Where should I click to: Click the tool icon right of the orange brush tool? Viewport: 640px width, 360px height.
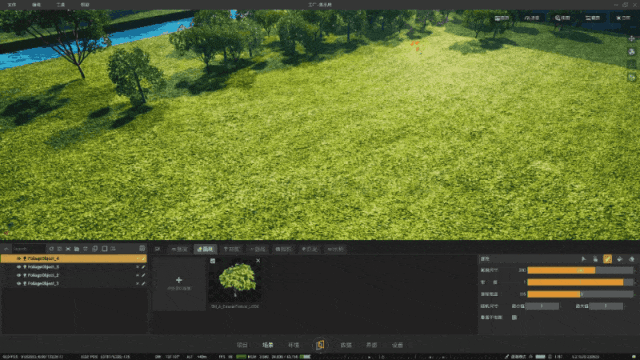tap(620, 259)
